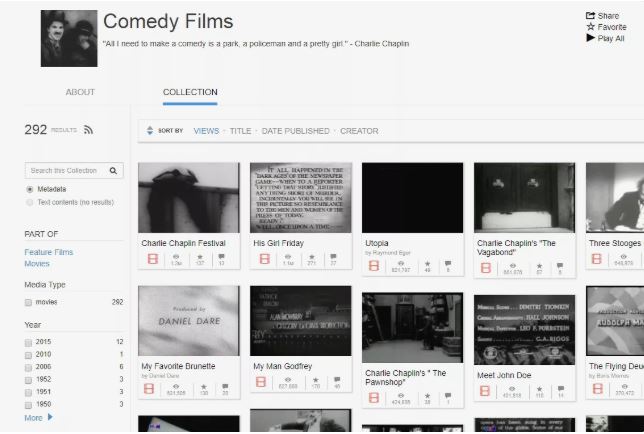This screenshot has width=644, height=434.
Task: Open the My Favorite Brunette title
Action: click(178, 366)
